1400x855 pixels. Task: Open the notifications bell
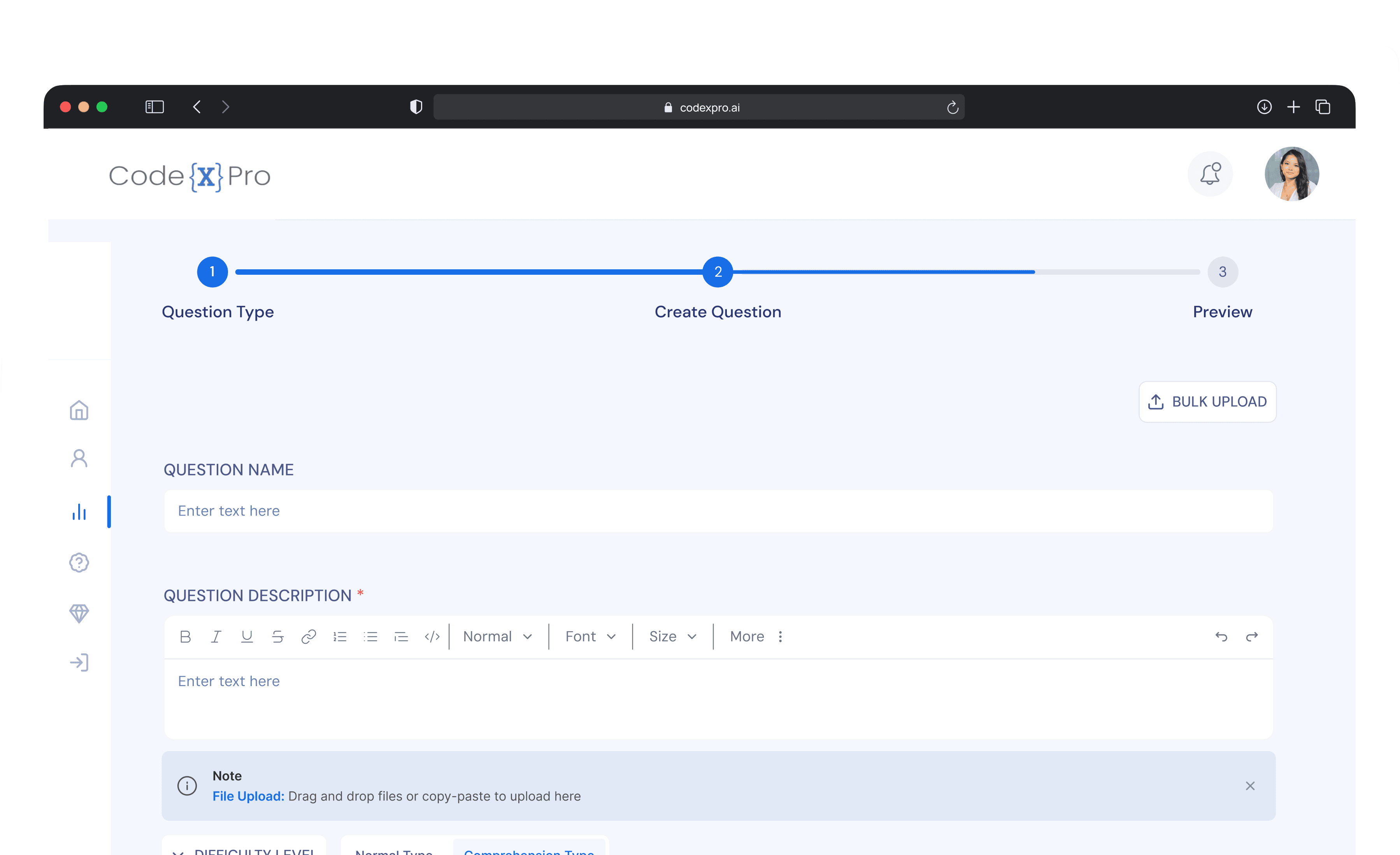click(x=1210, y=174)
